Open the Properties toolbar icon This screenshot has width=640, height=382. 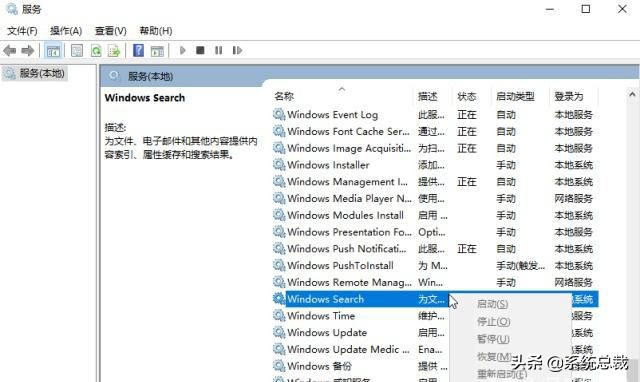77,51
